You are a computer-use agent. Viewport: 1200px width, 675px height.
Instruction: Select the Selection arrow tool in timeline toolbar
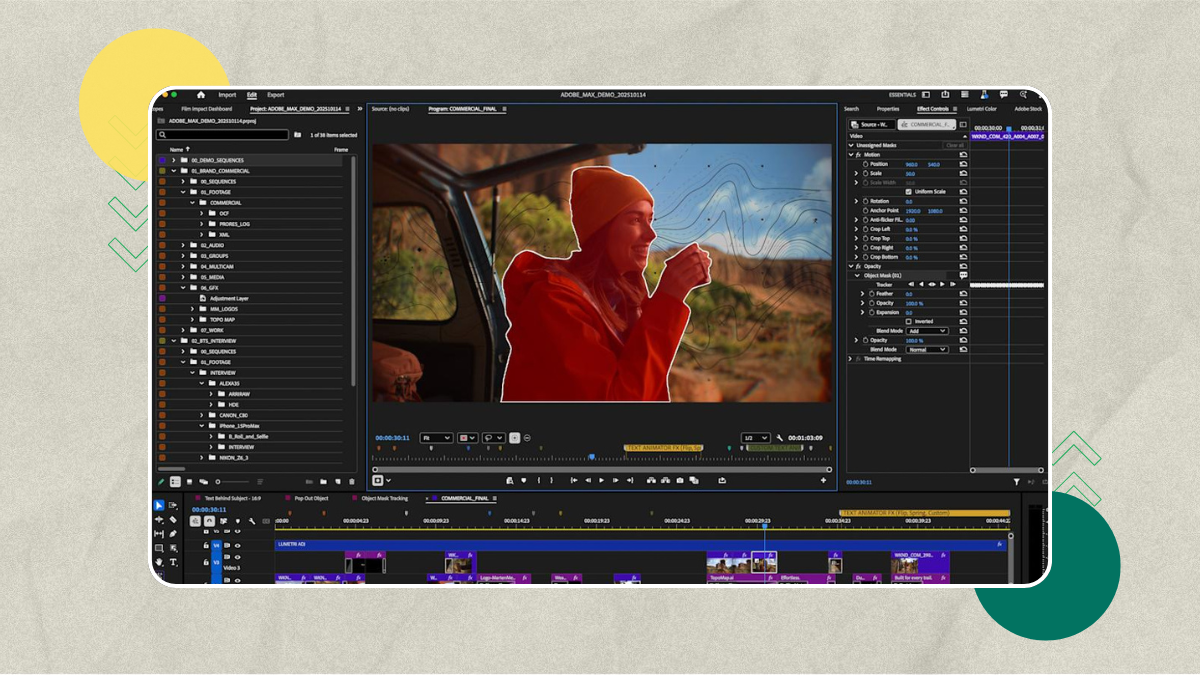159,506
